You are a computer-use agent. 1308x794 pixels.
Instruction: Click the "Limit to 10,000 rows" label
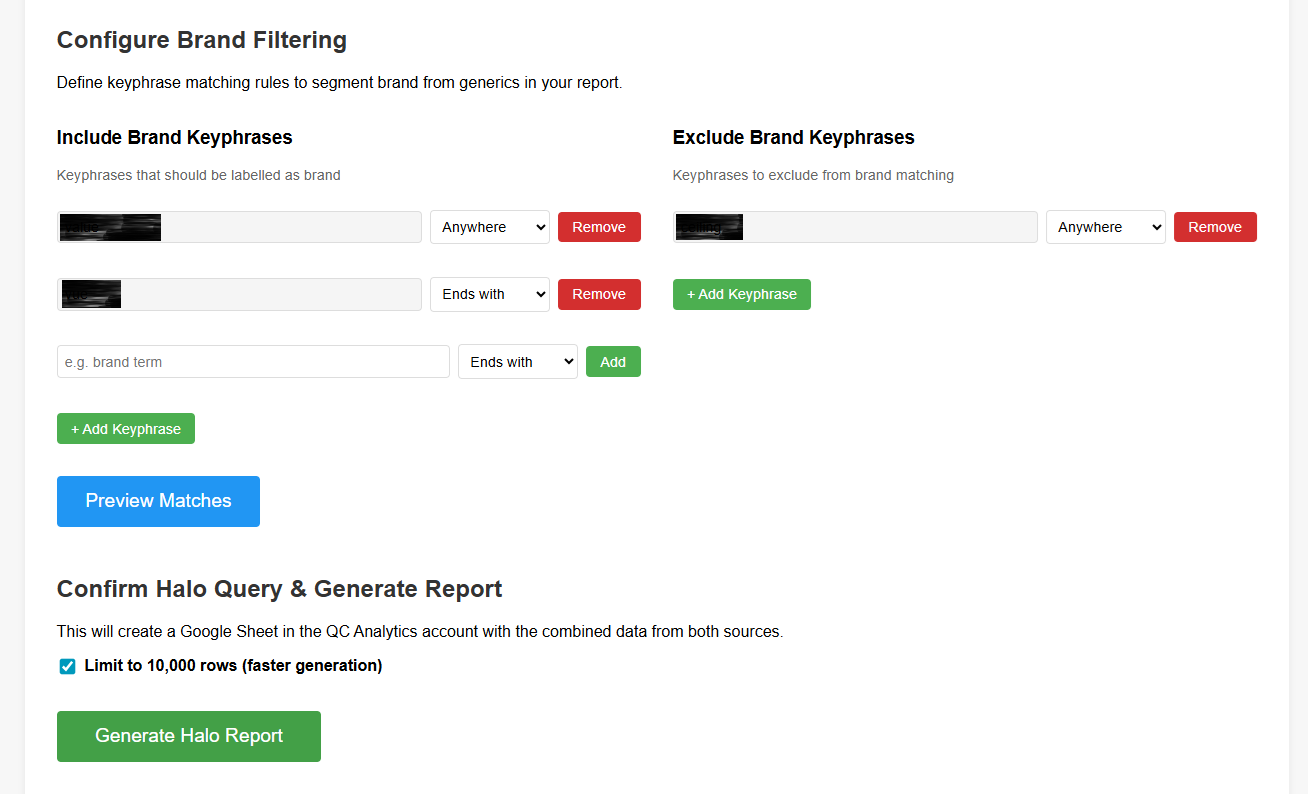pyautogui.click(x=230, y=665)
